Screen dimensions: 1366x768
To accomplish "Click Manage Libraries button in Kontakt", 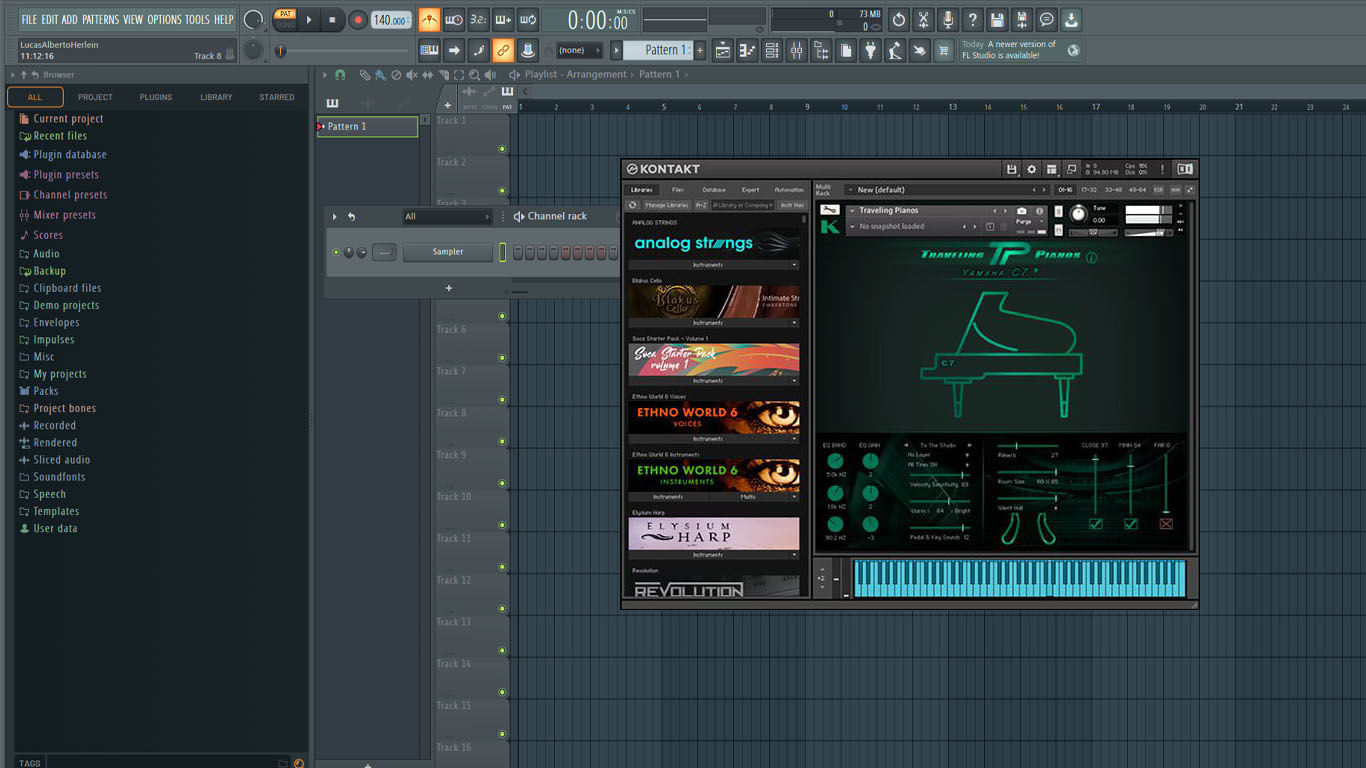I will click(x=667, y=205).
